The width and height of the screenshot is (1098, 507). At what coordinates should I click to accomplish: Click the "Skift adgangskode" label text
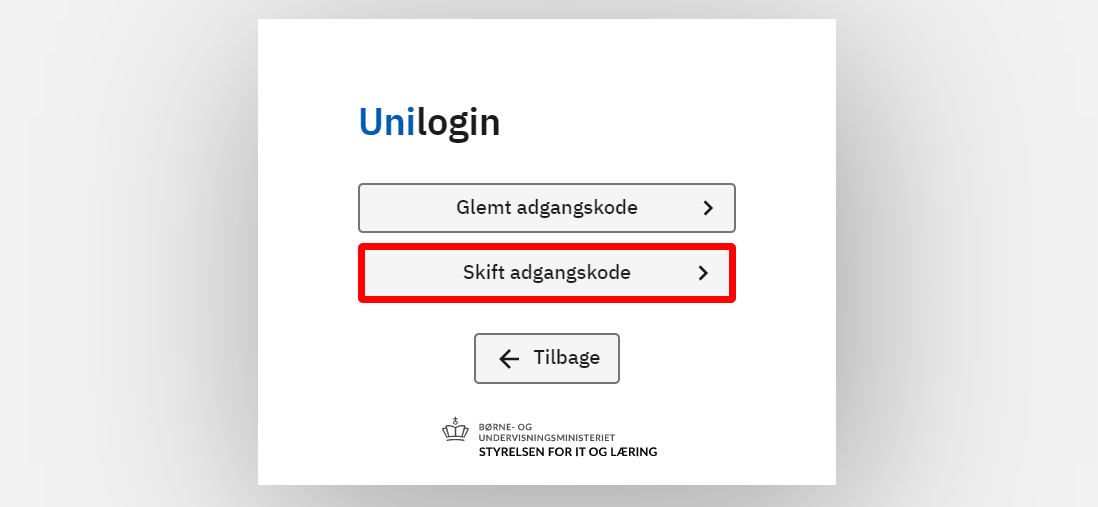tap(546, 272)
